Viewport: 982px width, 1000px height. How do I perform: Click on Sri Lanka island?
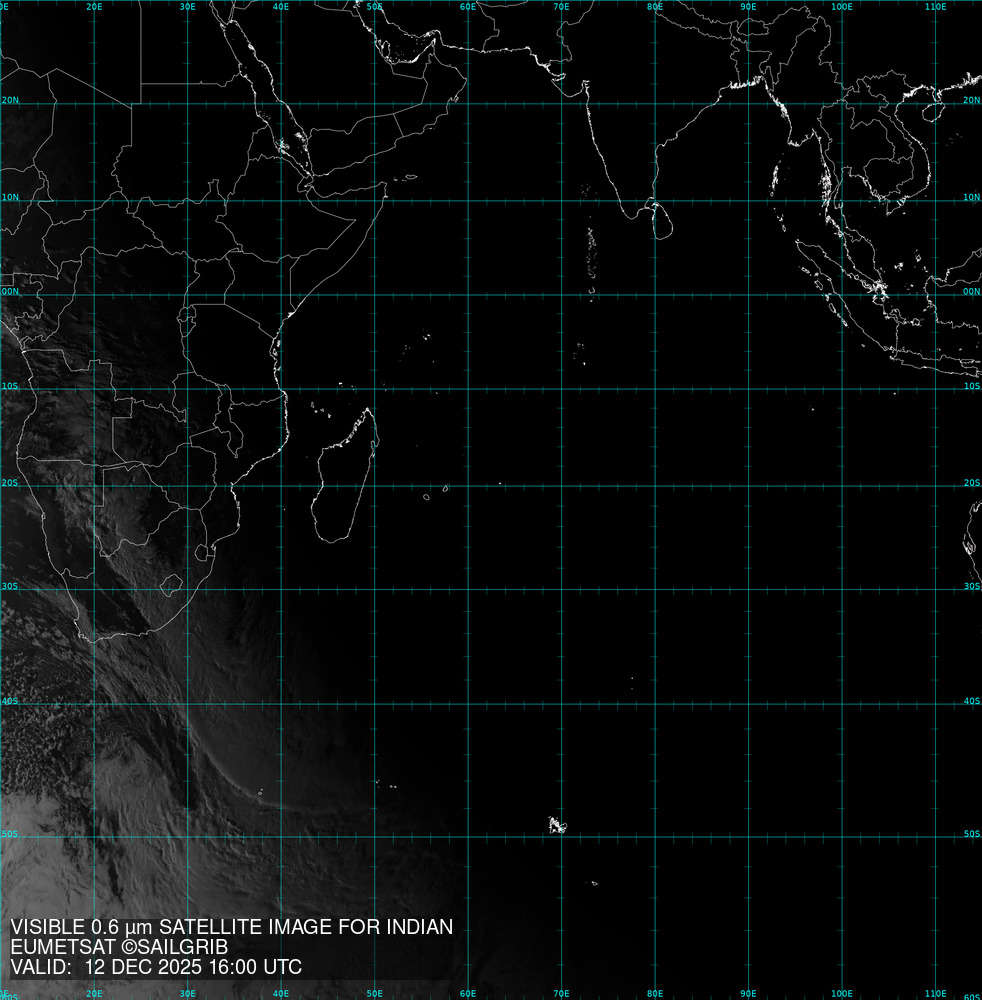click(660, 220)
